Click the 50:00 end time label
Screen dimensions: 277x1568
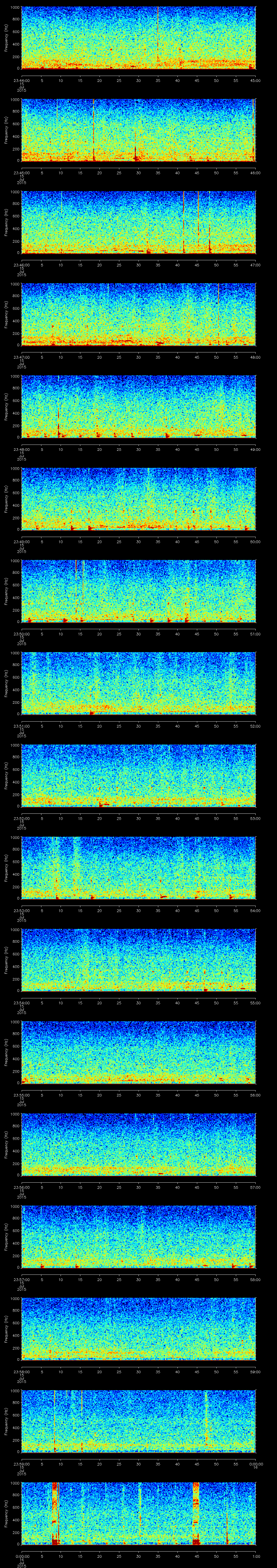(x=256, y=542)
